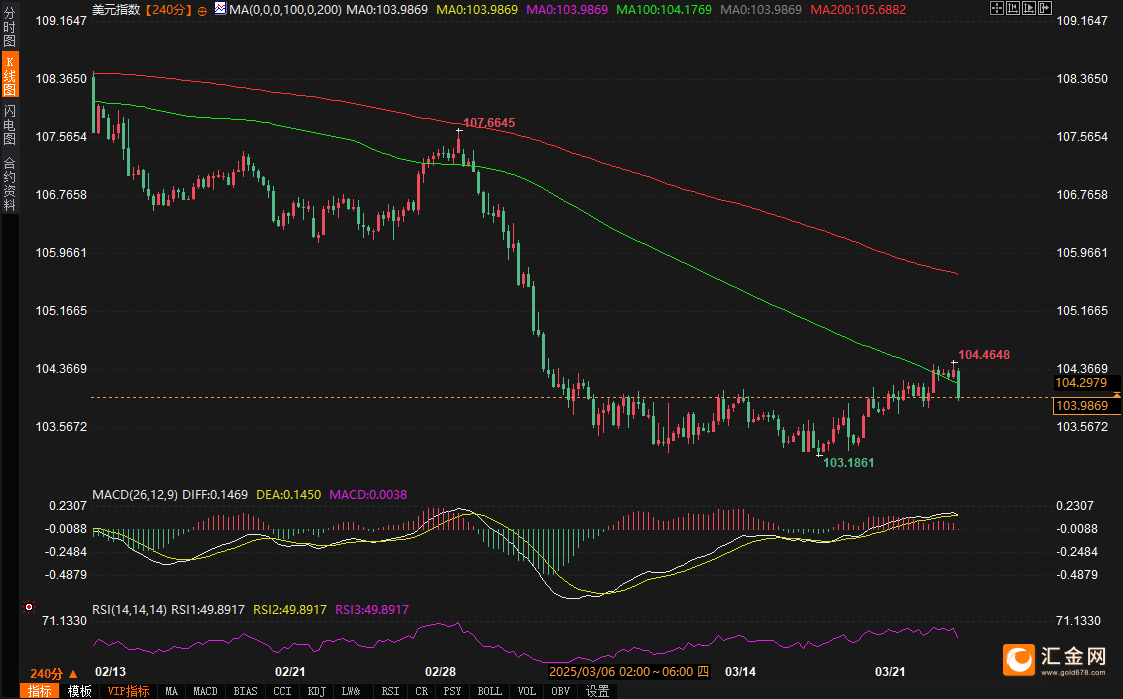
Task: Select the KDJ indicator button
Action: tap(317, 691)
